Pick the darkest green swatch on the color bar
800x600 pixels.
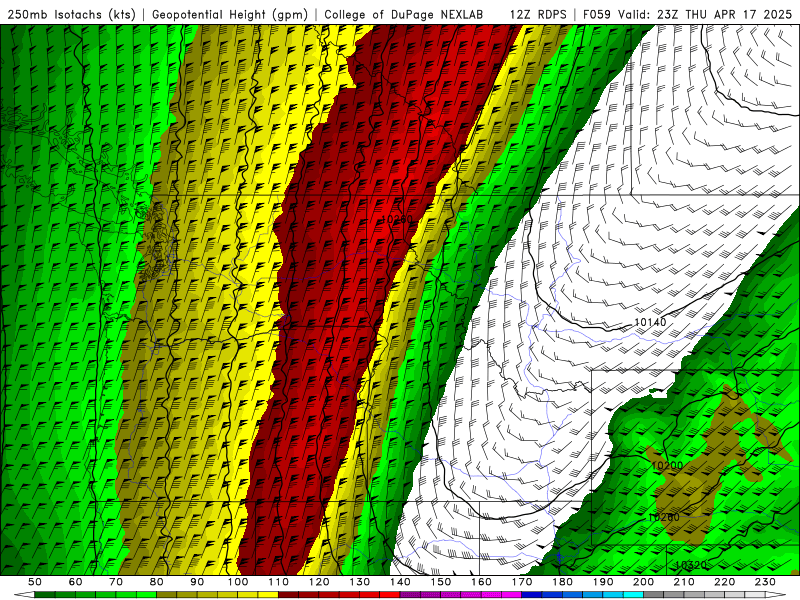(44, 594)
